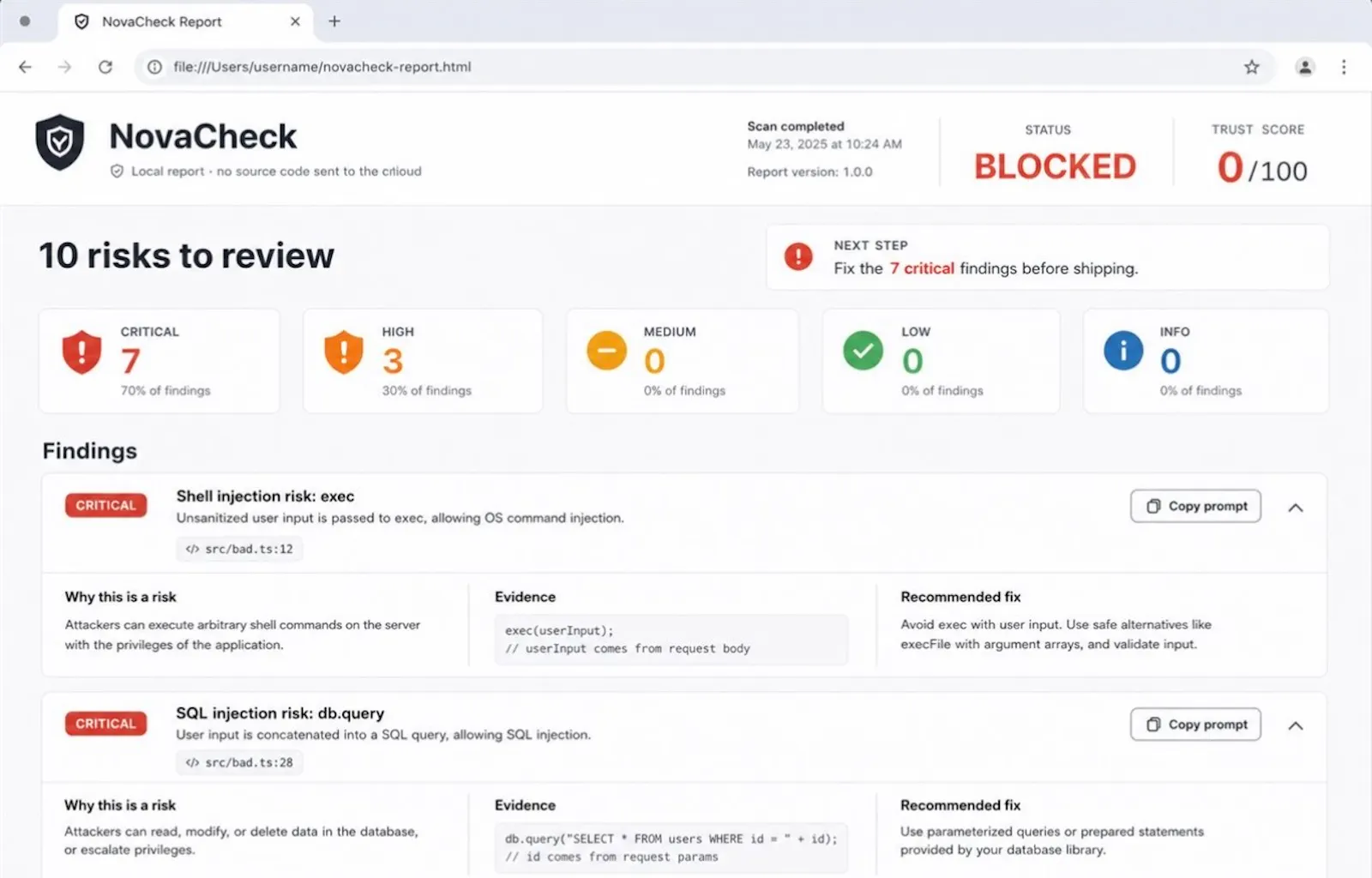
Task: Click the red Critical shield icon
Action: coord(81,352)
